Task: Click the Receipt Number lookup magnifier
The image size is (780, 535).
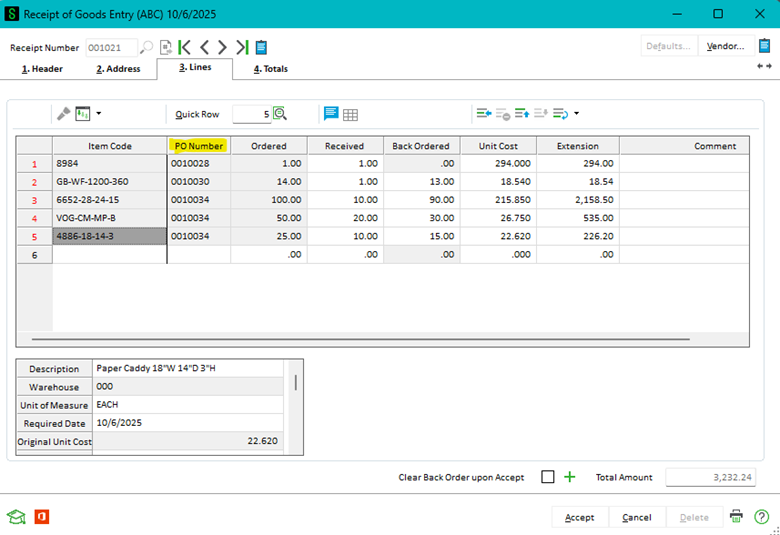Action: pyautogui.click(x=147, y=47)
